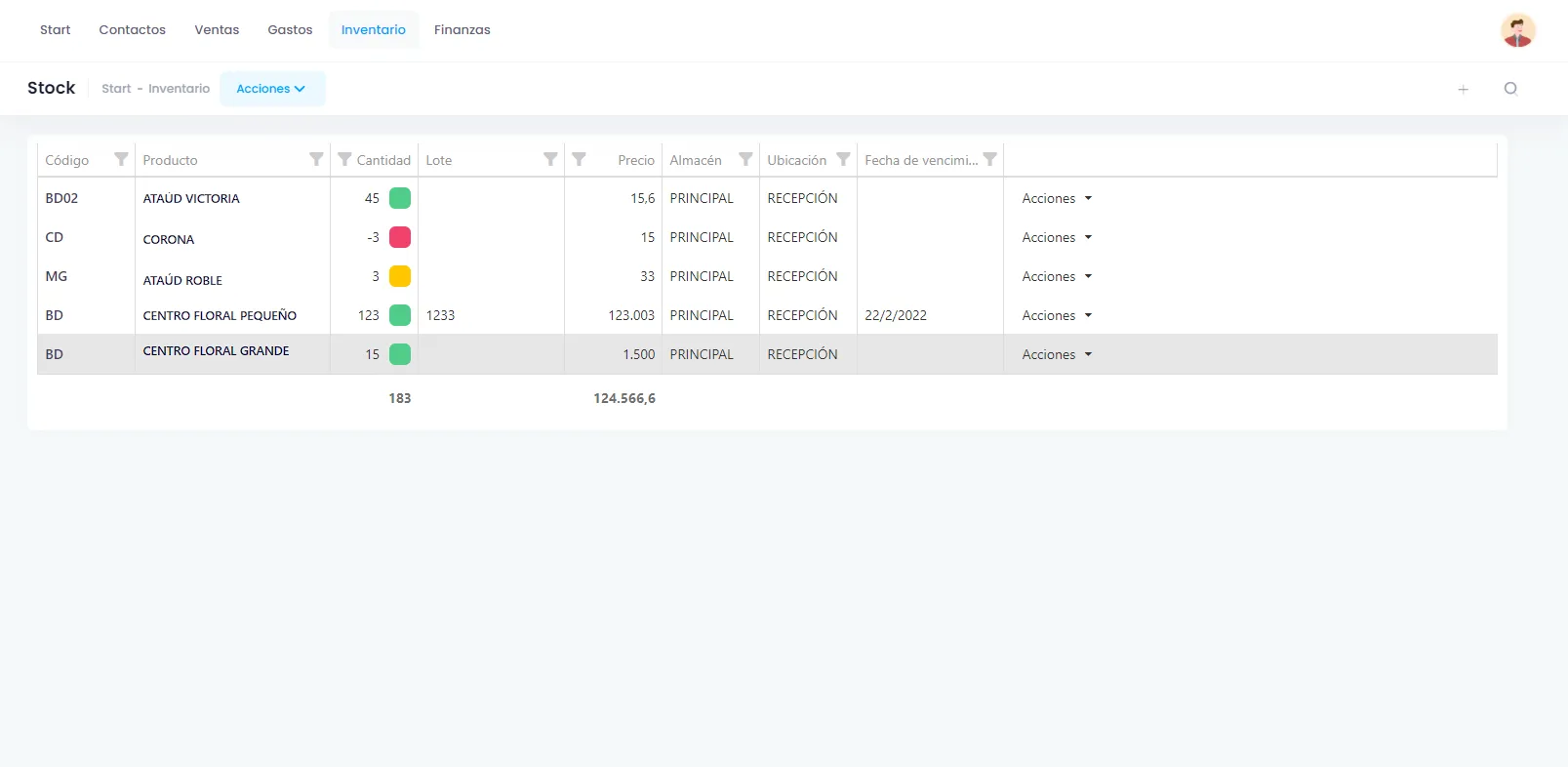
Task: Sort by Almacén column header
Action: [x=696, y=160]
